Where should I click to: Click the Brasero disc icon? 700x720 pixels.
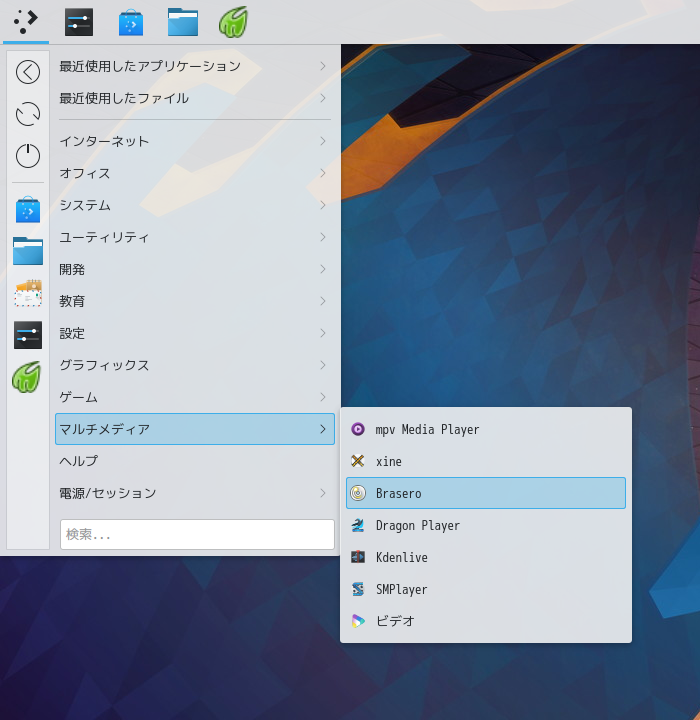(x=358, y=493)
